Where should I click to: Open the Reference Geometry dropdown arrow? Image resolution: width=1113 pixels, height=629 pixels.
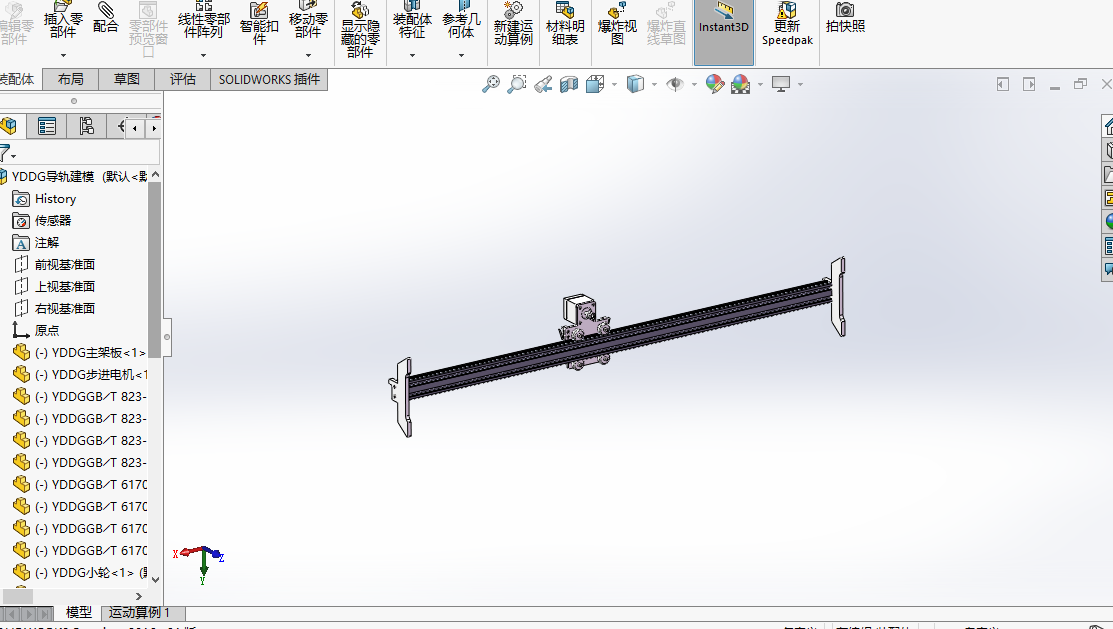click(461, 55)
